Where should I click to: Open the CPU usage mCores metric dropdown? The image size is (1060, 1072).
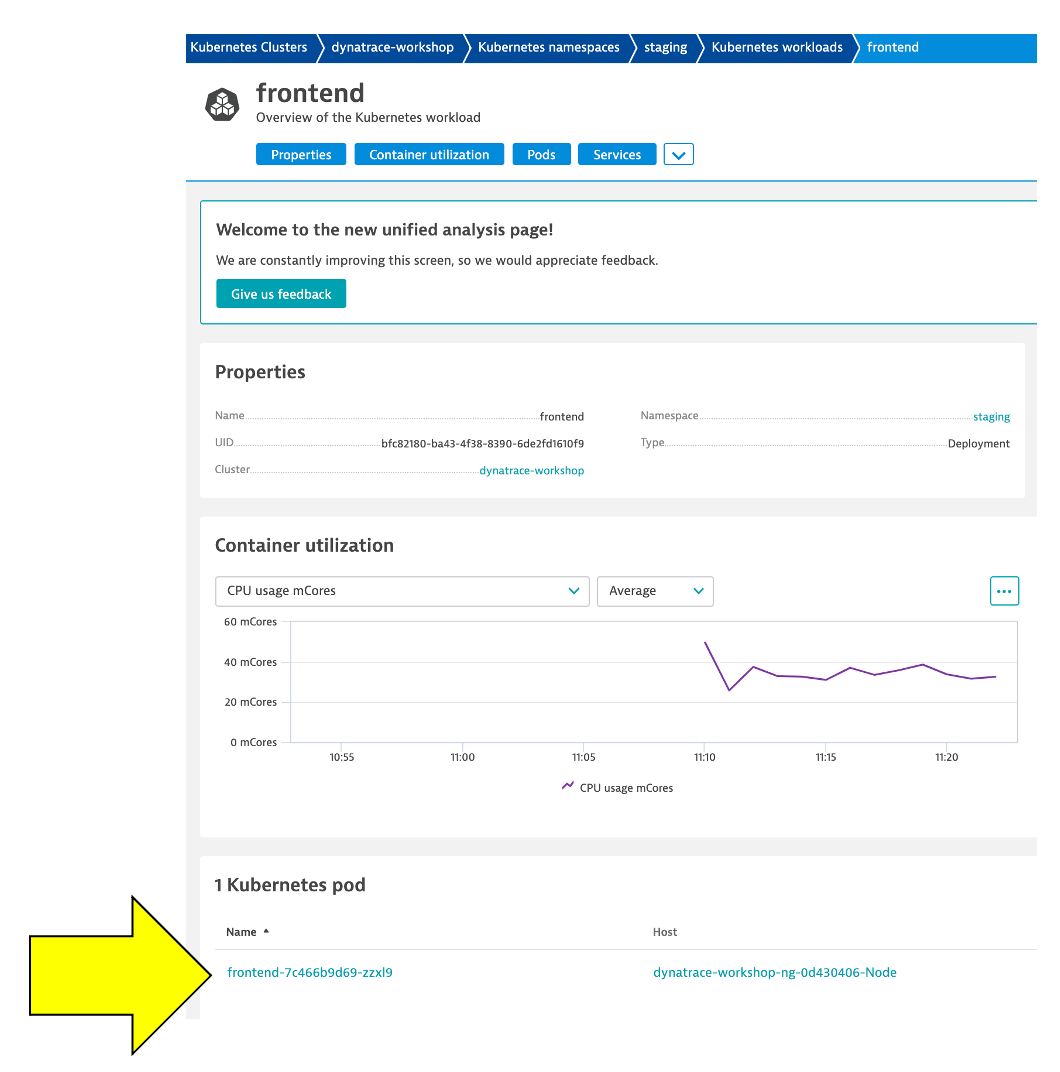[x=402, y=591]
